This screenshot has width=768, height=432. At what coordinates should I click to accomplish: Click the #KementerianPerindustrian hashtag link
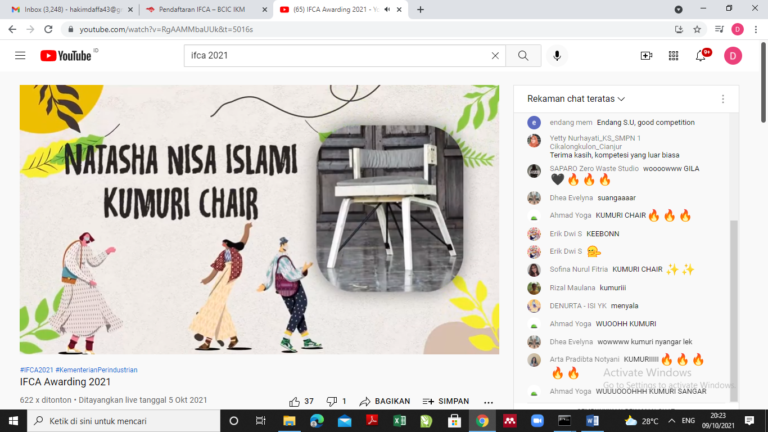[97, 370]
